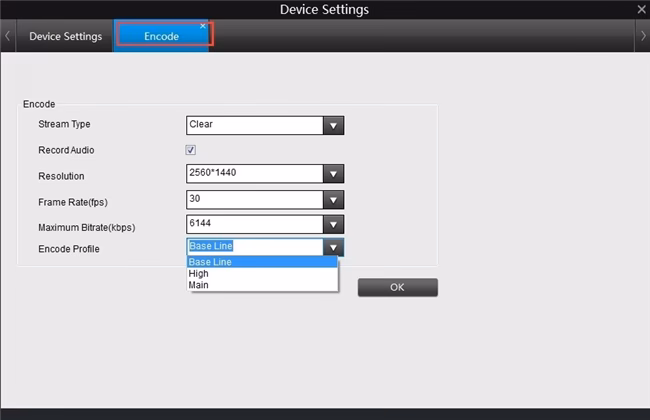
Task: Close the Encode tab with its x
Action: 203,26
